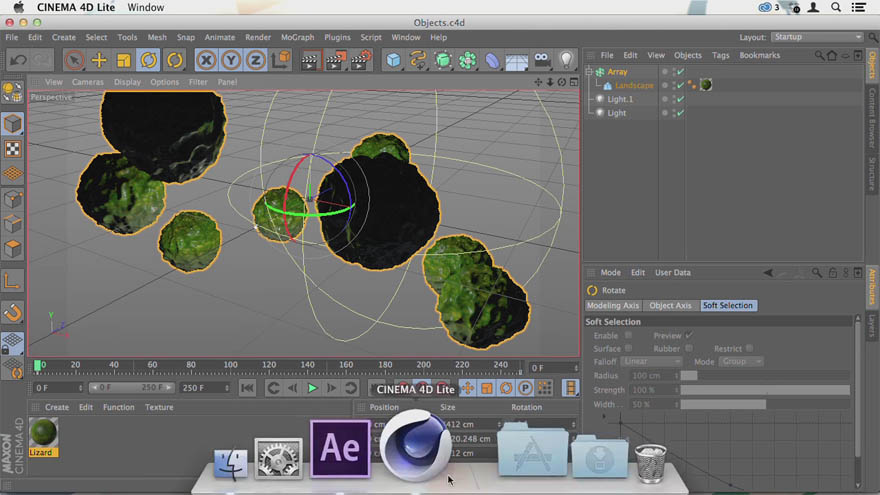
Task: Open After Effects from the Dock
Action: (340, 448)
